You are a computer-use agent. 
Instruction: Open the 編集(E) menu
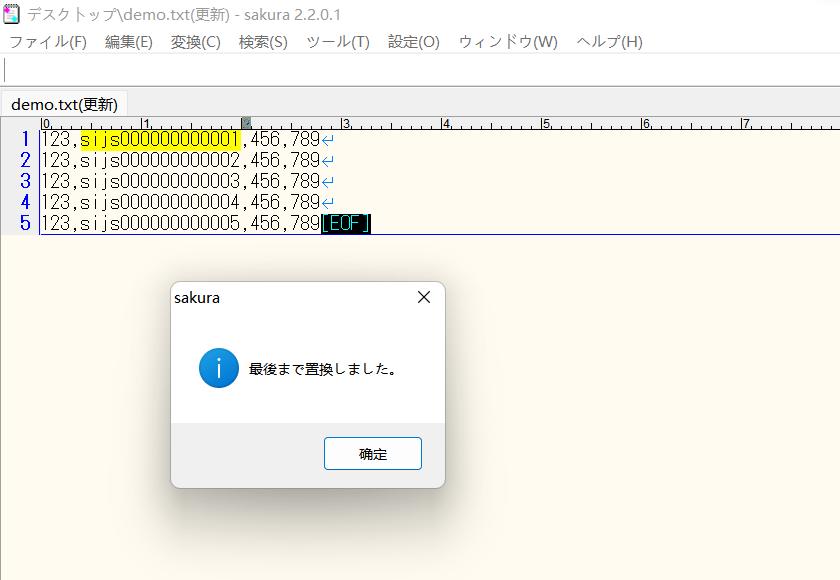pos(128,42)
